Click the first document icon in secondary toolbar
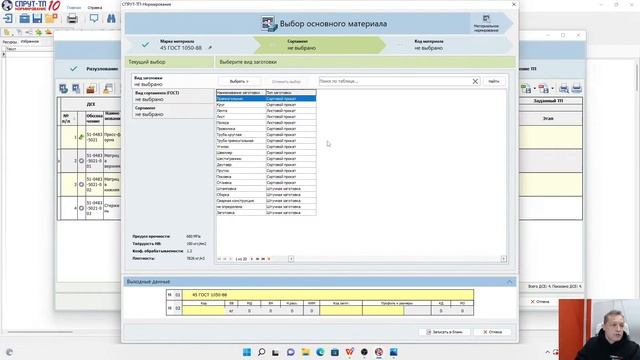Image resolution: width=640 pixels, height=360 pixels. (x=7, y=32)
